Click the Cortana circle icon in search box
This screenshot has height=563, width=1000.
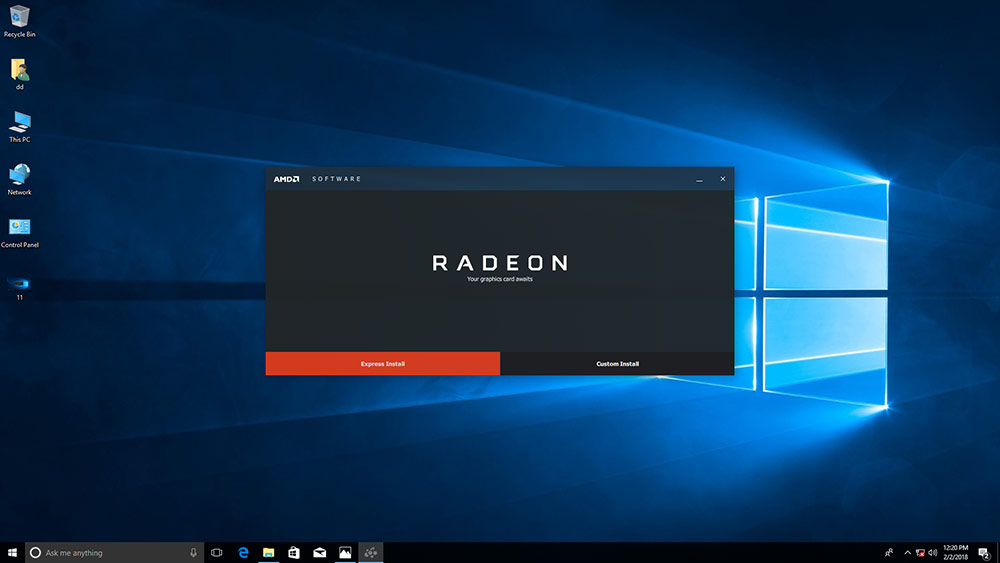[35, 553]
